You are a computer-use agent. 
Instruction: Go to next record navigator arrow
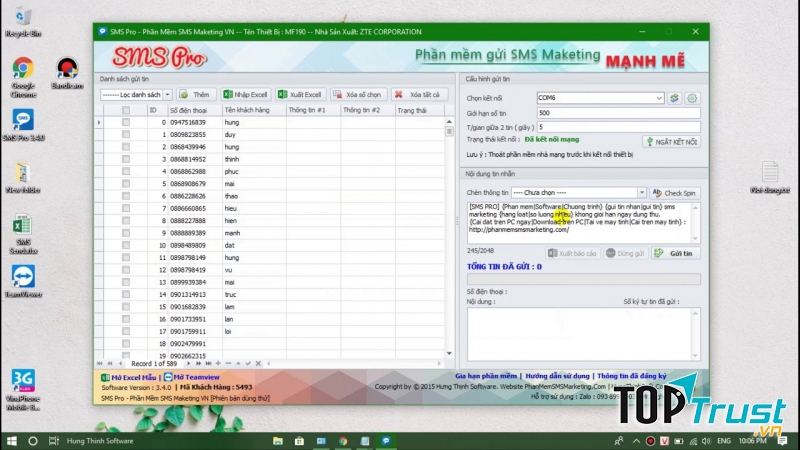[188, 363]
